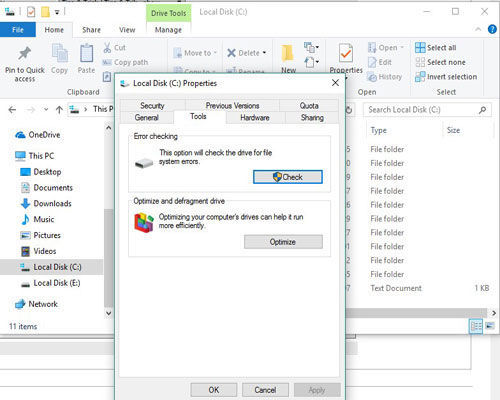Click navigation pane scroll down arrow
The width and height of the screenshot is (500, 400).
tap(109, 313)
